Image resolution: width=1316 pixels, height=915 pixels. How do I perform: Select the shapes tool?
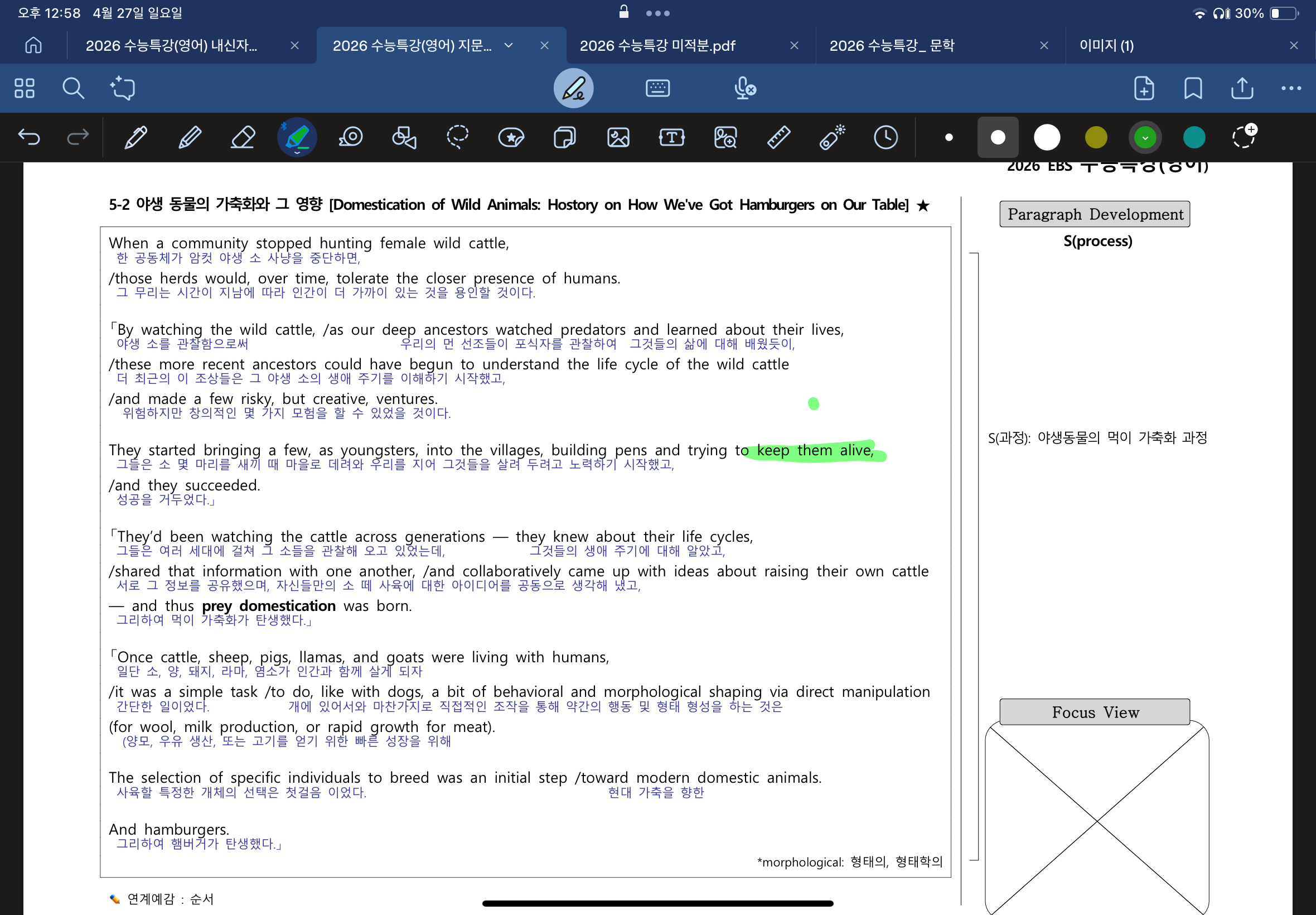pos(404,138)
